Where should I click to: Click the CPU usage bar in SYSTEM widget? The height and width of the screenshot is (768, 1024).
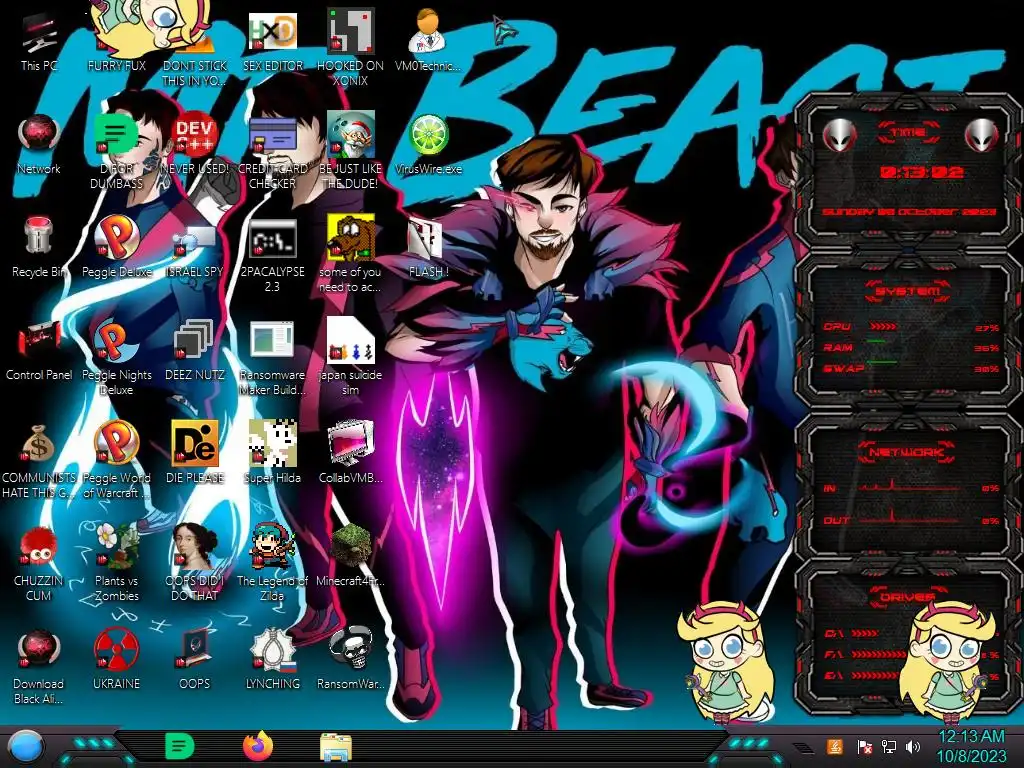883,327
